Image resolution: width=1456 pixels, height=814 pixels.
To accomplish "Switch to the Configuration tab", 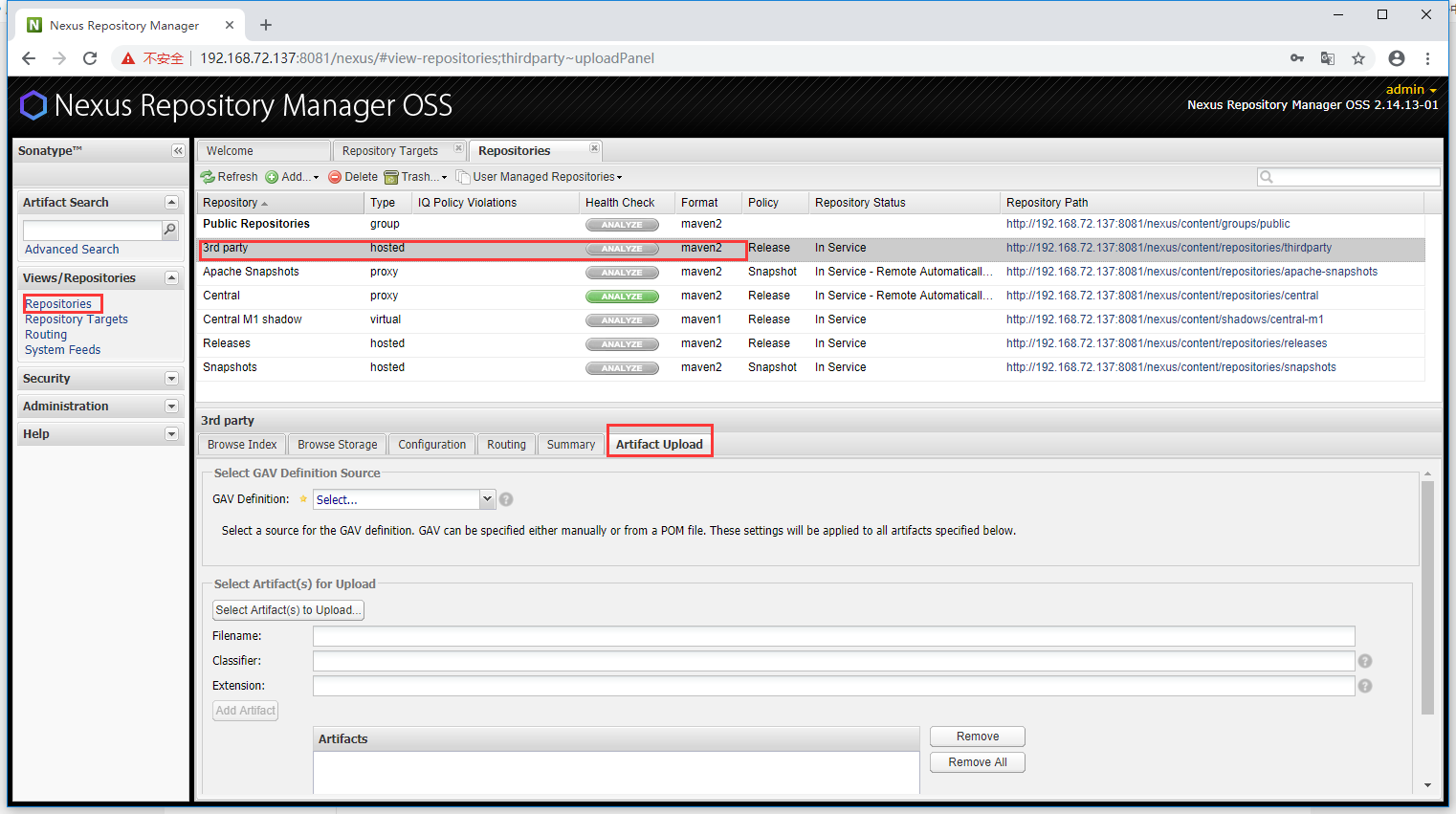I will [432, 445].
